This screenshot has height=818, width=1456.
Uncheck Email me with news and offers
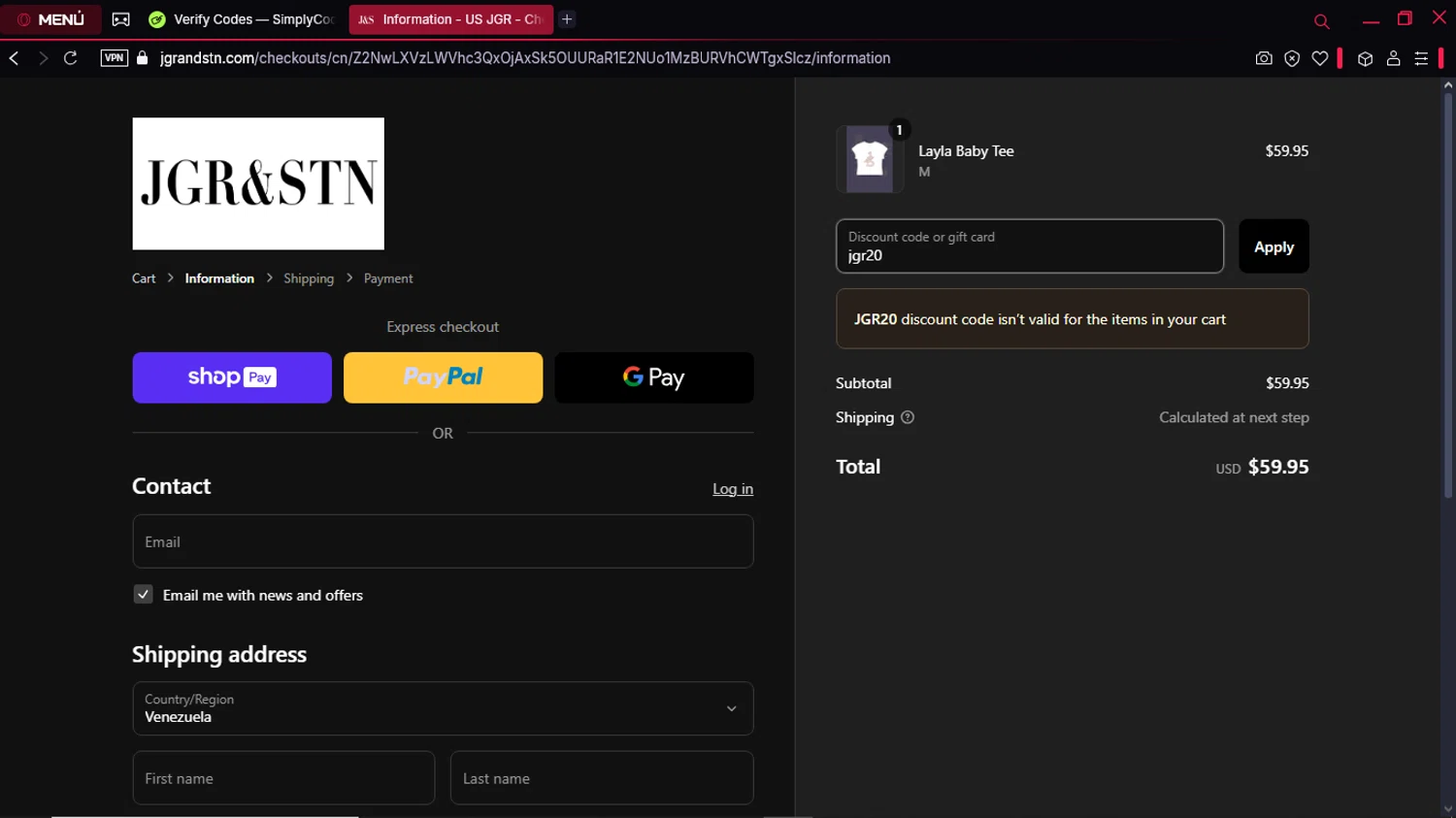tap(143, 595)
